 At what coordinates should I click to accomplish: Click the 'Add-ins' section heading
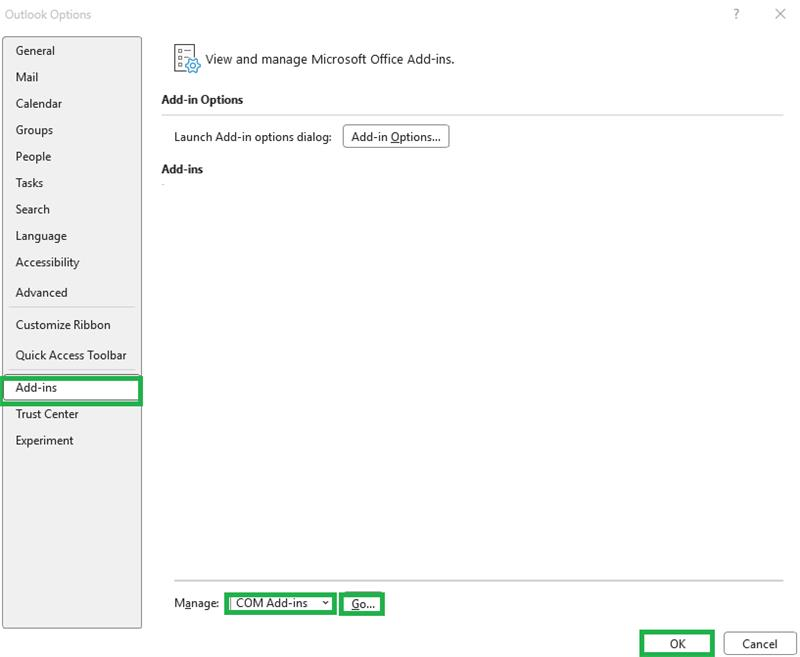coord(182,169)
